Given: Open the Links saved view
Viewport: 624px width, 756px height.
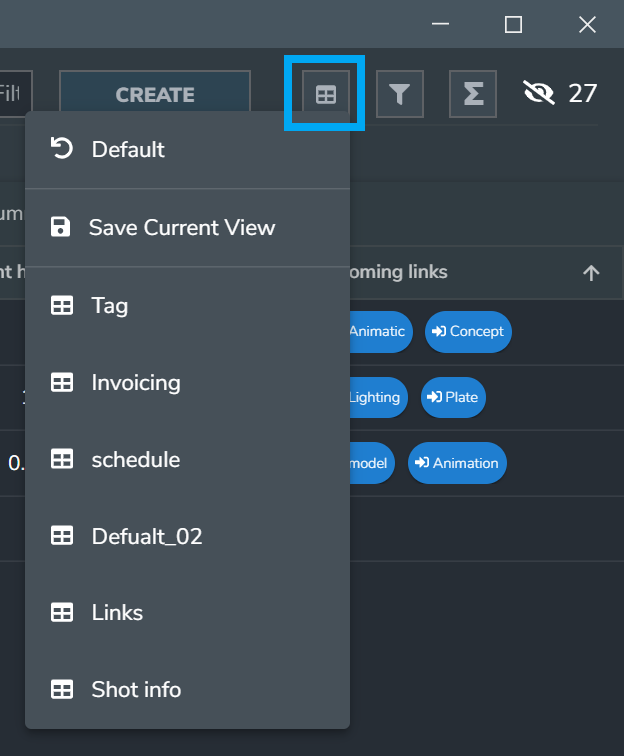Looking at the screenshot, I should [117, 613].
